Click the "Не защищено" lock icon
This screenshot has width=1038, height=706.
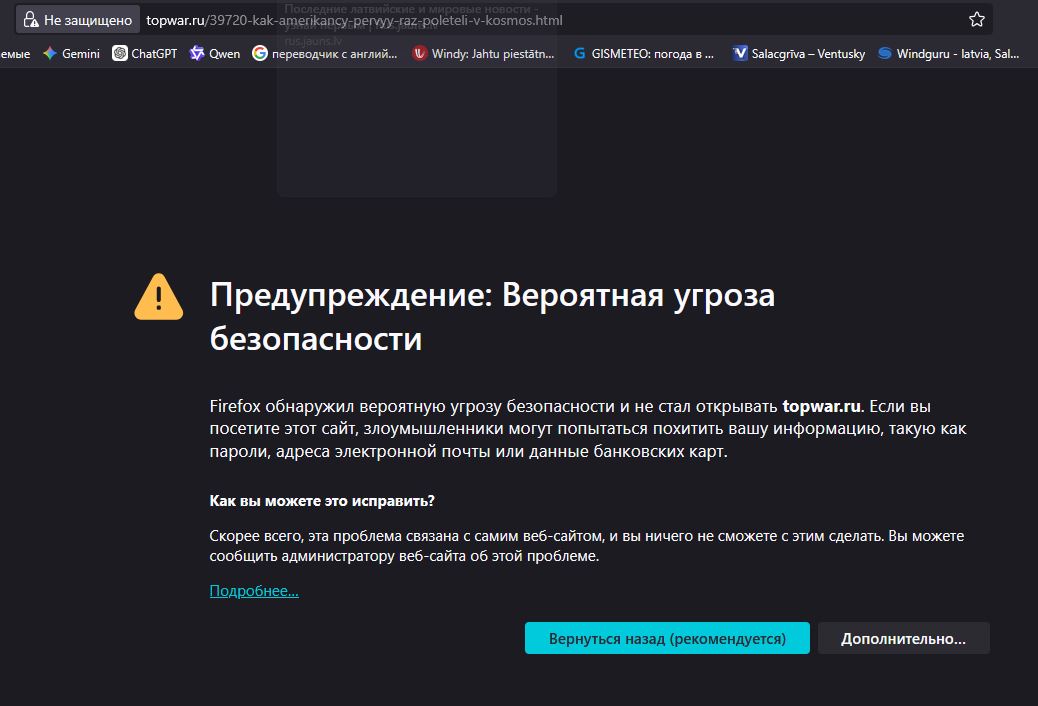tap(31, 20)
